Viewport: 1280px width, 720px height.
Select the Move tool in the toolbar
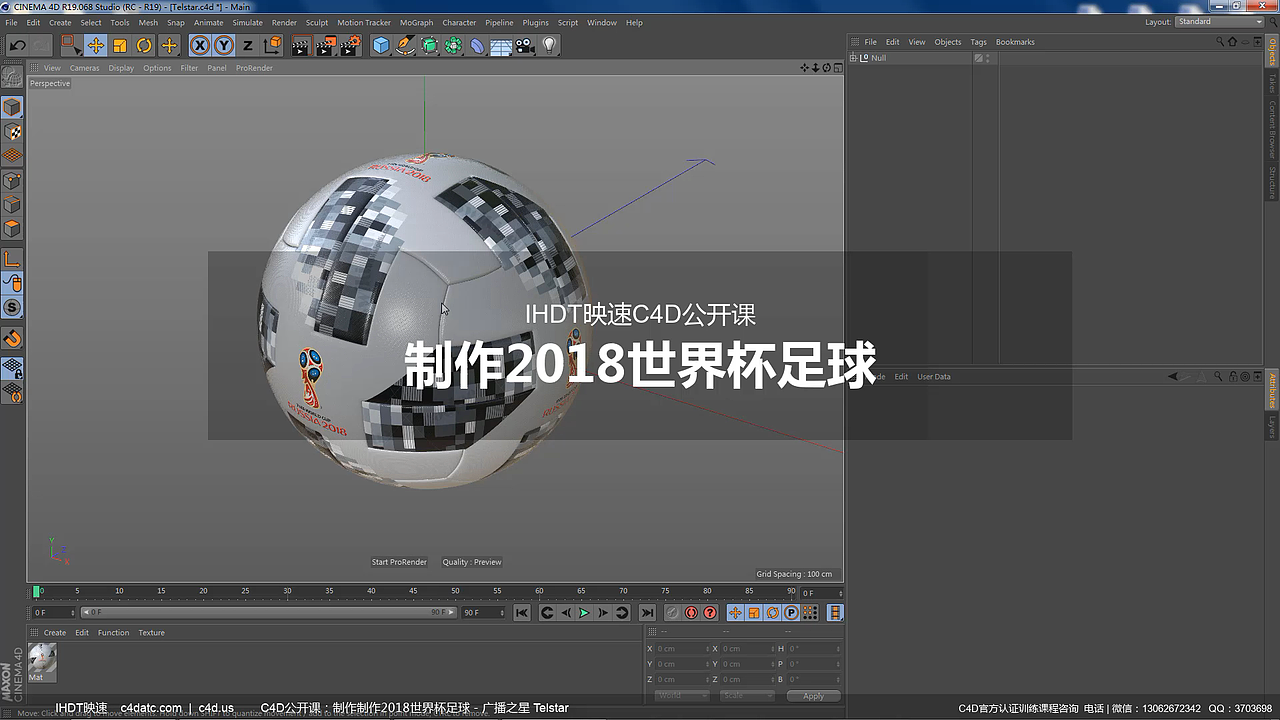pos(96,45)
